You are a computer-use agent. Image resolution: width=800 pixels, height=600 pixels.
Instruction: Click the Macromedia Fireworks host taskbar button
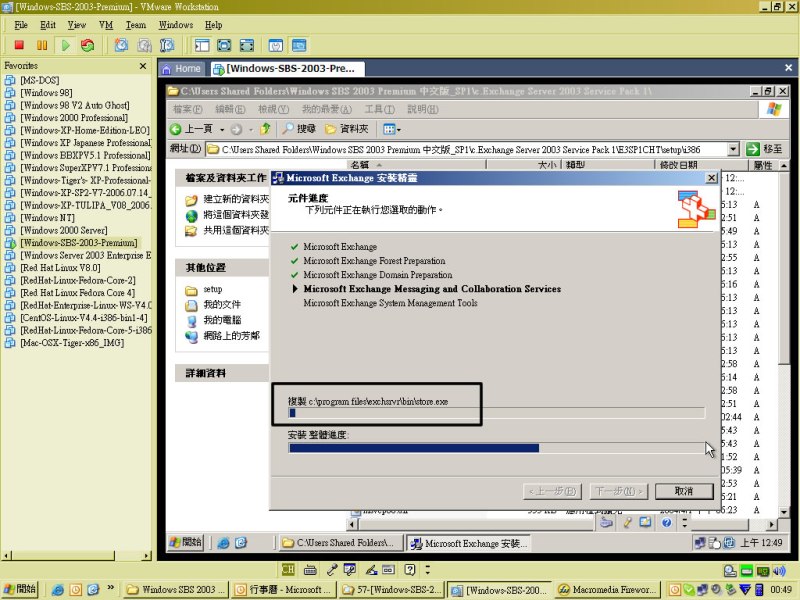pyautogui.click(x=607, y=590)
